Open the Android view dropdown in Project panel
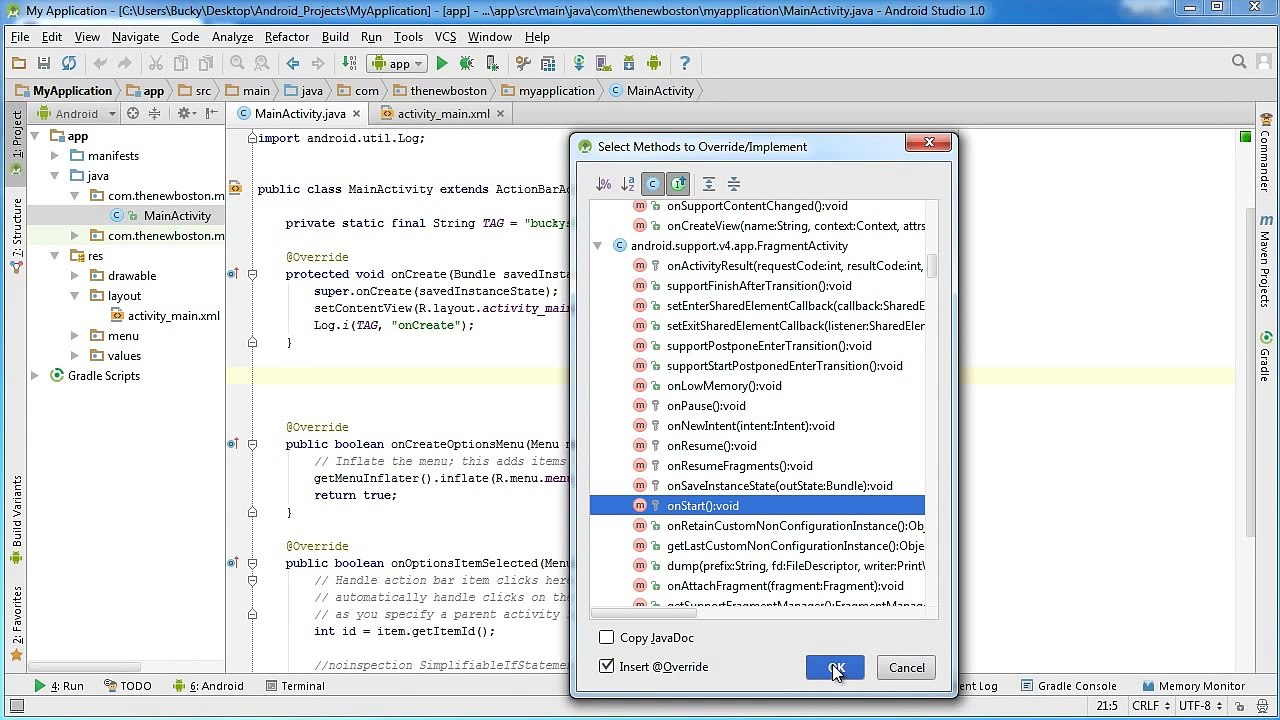The image size is (1280, 720). point(77,113)
